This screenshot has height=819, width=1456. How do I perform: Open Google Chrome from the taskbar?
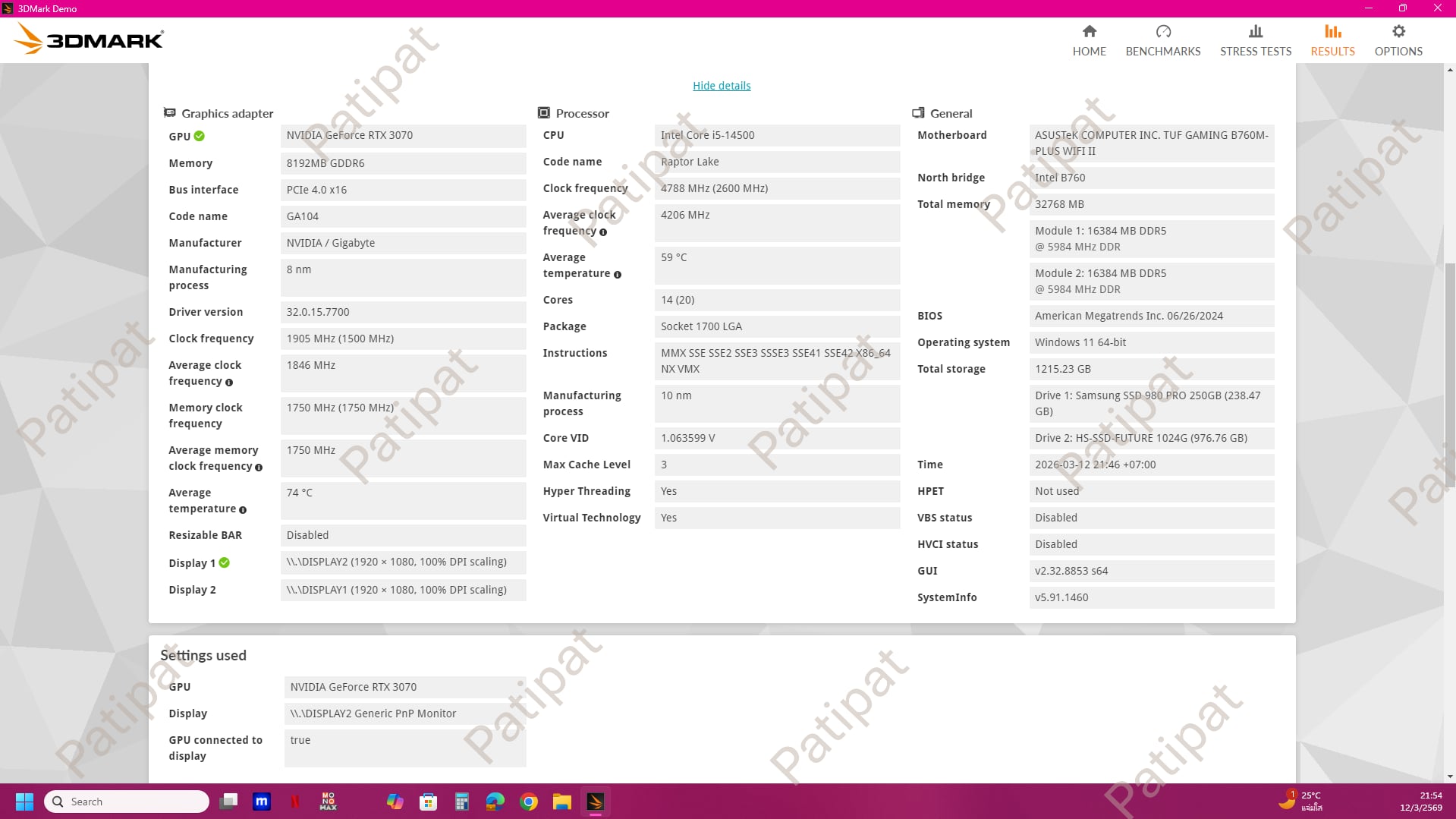coord(529,802)
